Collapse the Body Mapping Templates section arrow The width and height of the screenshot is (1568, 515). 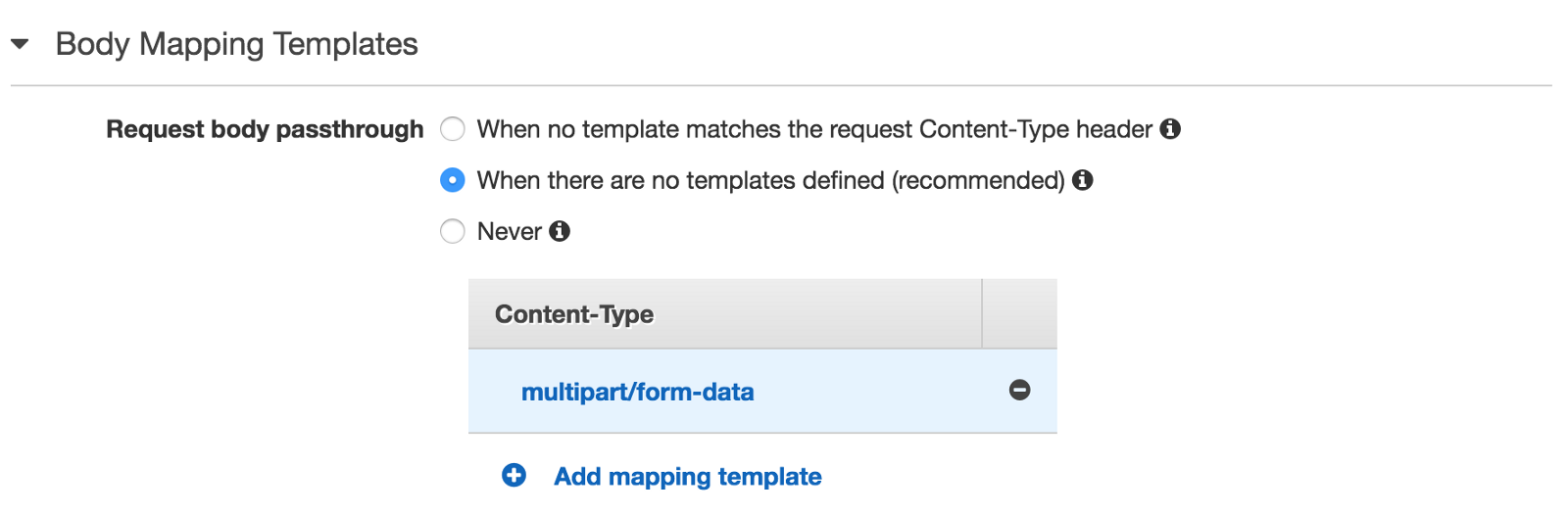(x=20, y=44)
